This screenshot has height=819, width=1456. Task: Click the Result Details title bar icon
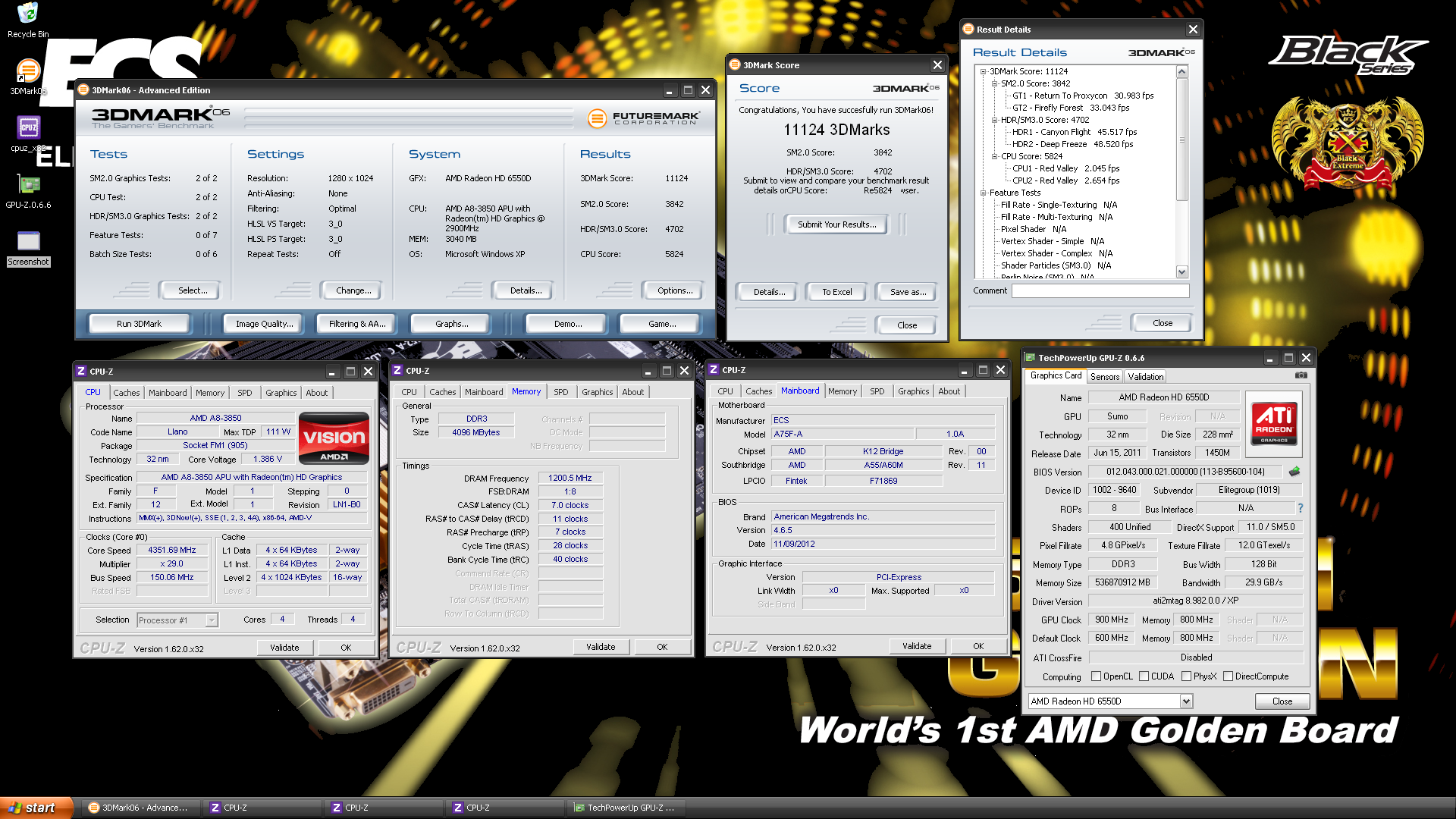[x=968, y=29]
